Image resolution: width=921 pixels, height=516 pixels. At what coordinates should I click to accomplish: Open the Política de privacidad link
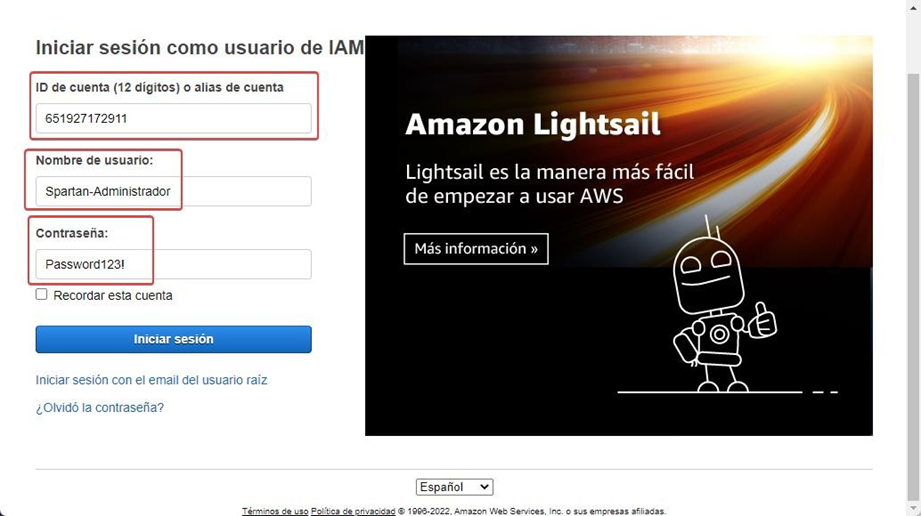353,511
